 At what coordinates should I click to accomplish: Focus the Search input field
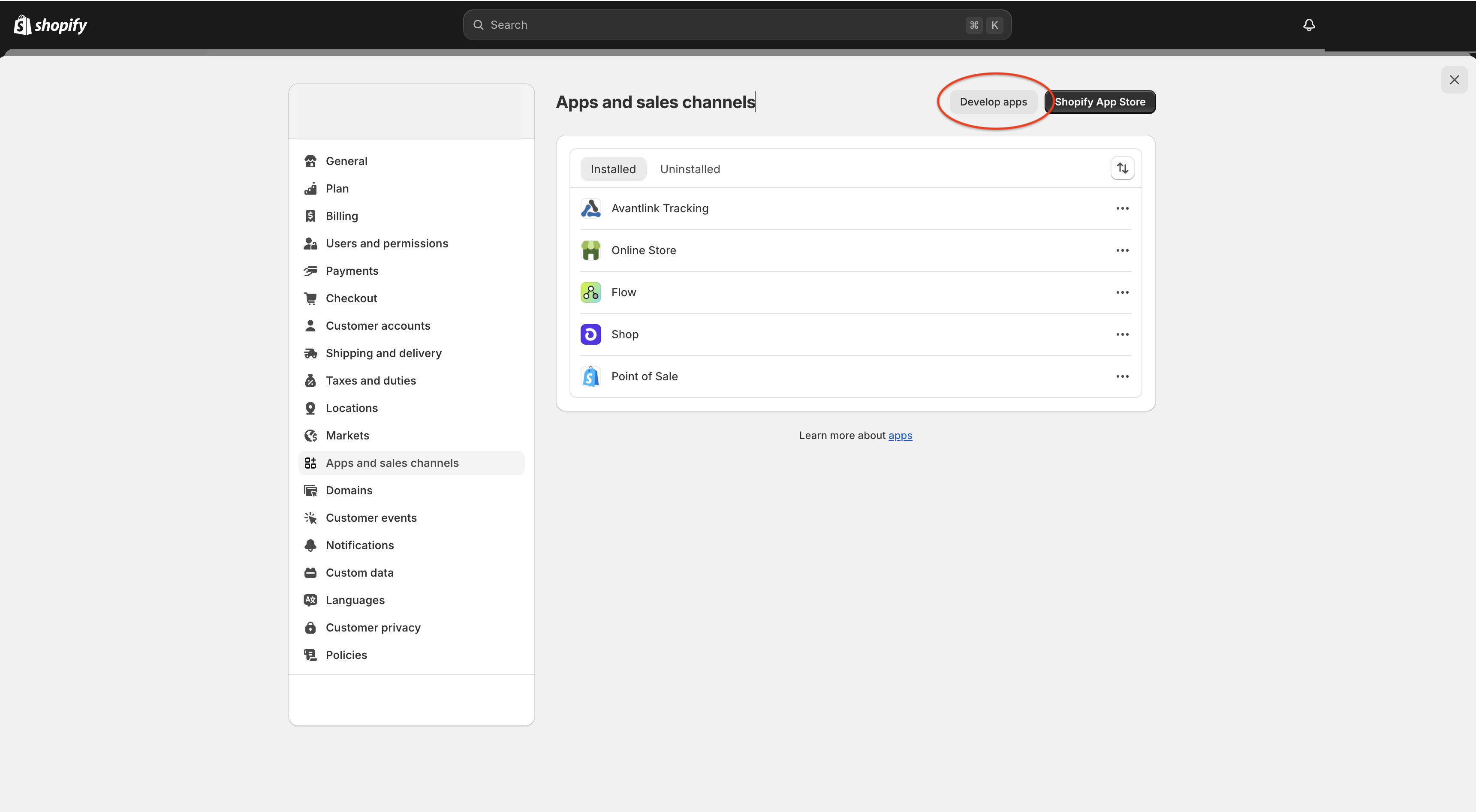click(737, 24)
